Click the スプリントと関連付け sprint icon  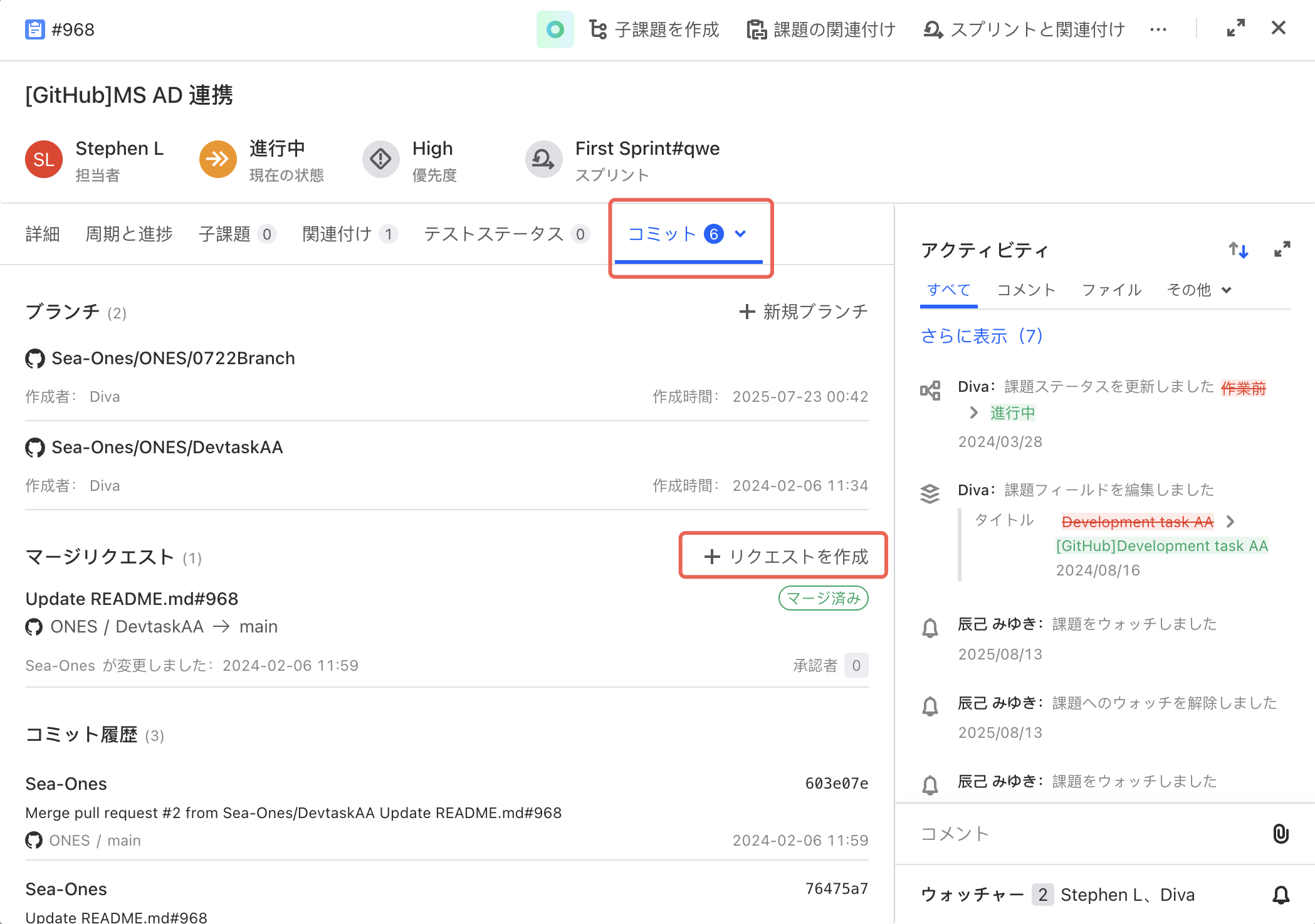(x=933, y=29)
